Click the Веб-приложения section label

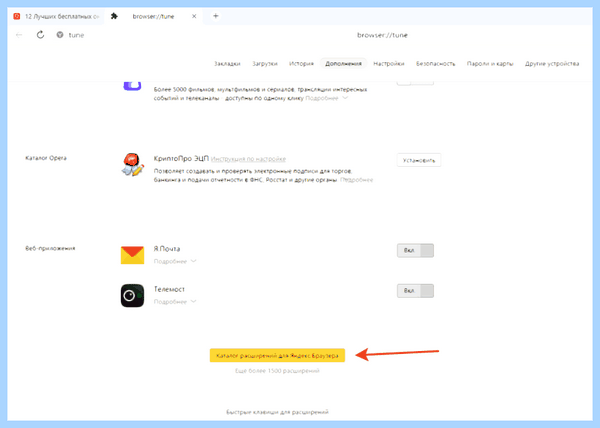click(50, 248)
